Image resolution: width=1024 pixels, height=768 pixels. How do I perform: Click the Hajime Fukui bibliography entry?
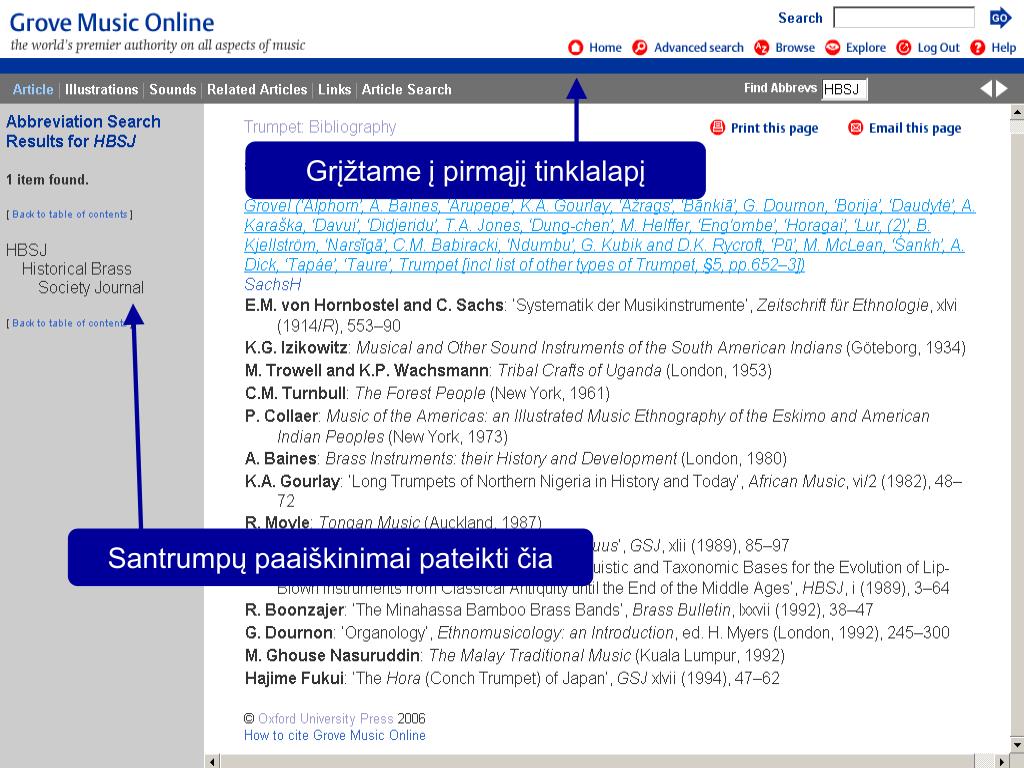[512, 678]
